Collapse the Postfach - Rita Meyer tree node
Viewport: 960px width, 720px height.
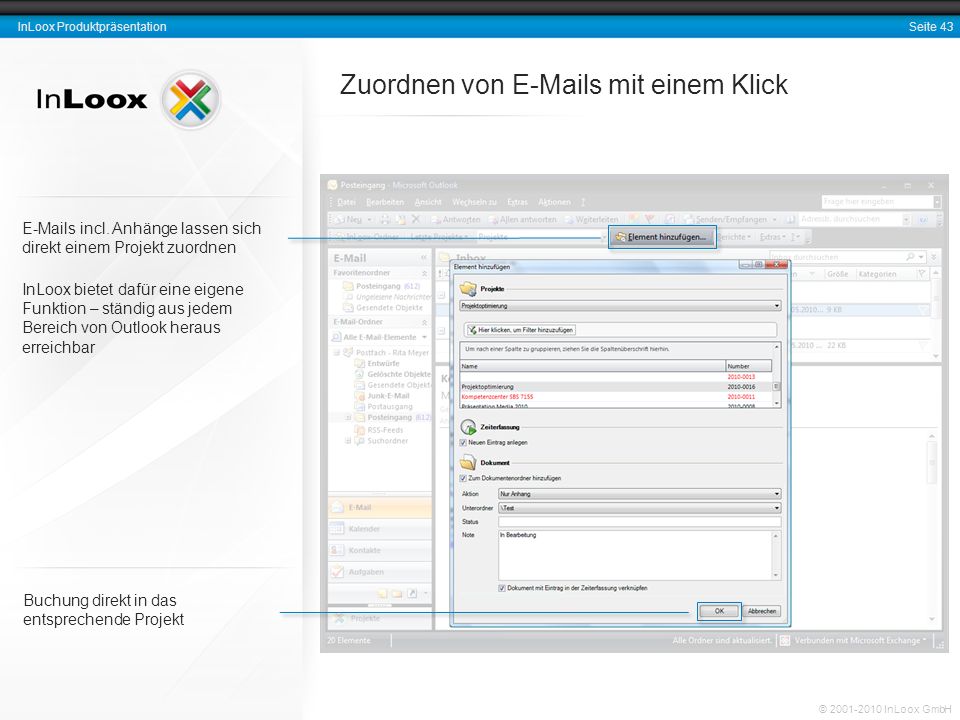tap(337, 353)
